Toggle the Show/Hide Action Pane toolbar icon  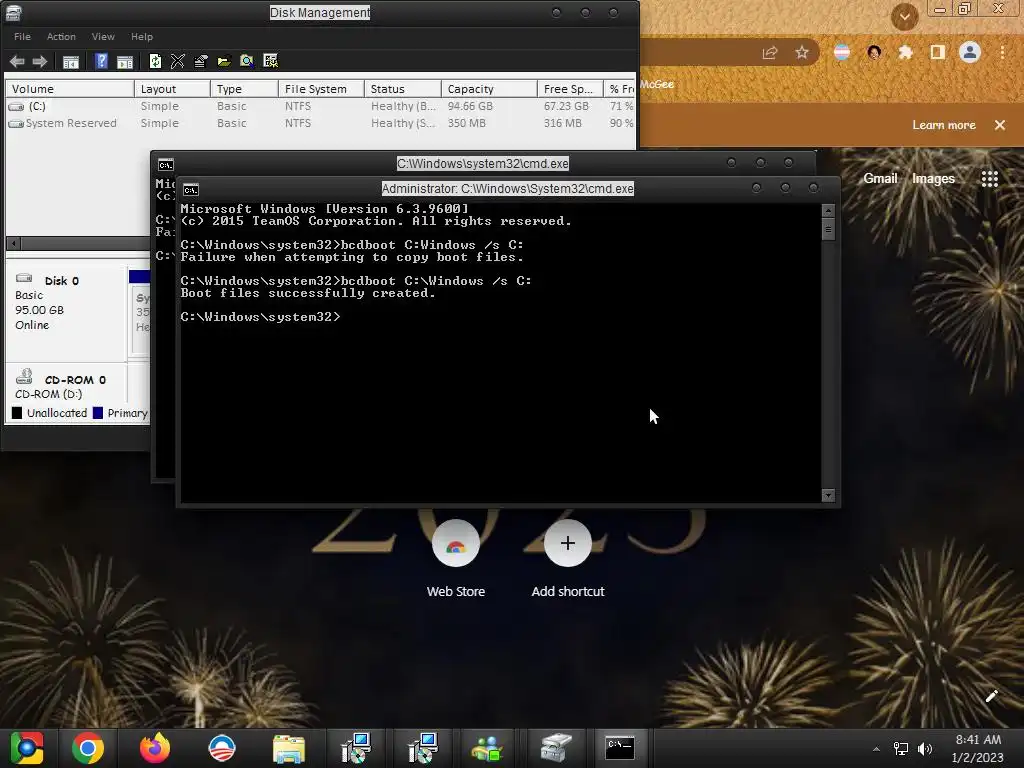125,61
